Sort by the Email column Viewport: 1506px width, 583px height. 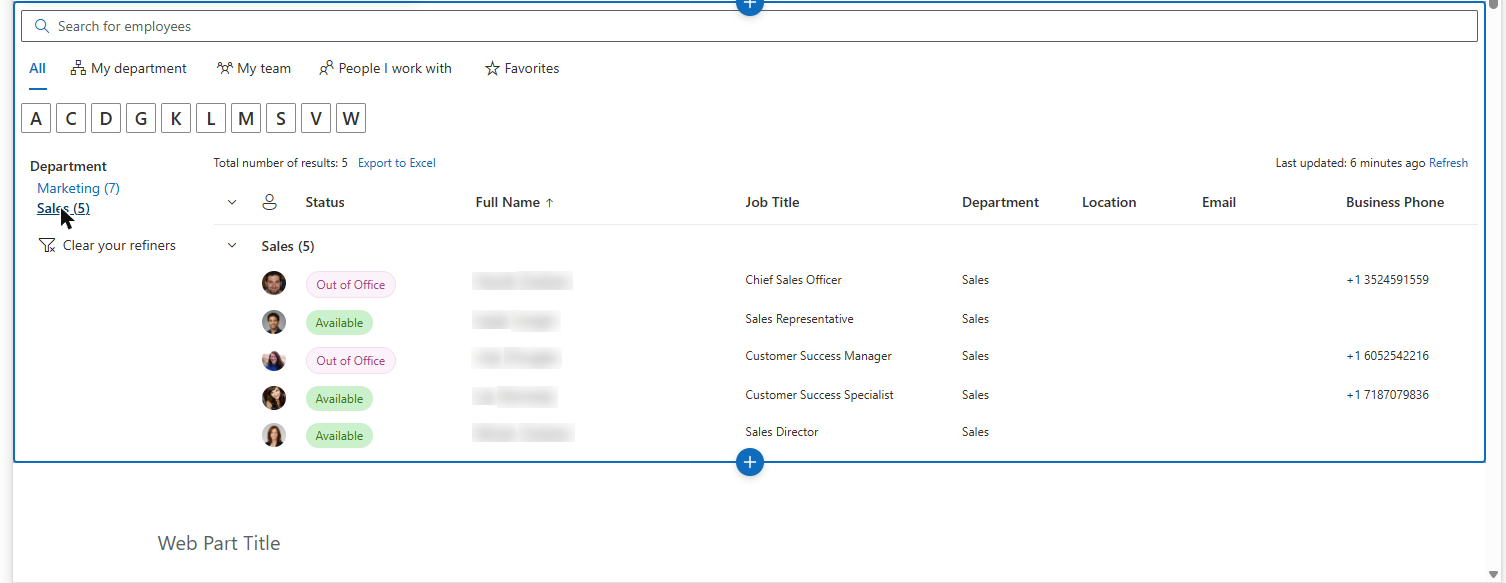point(1219,202)
